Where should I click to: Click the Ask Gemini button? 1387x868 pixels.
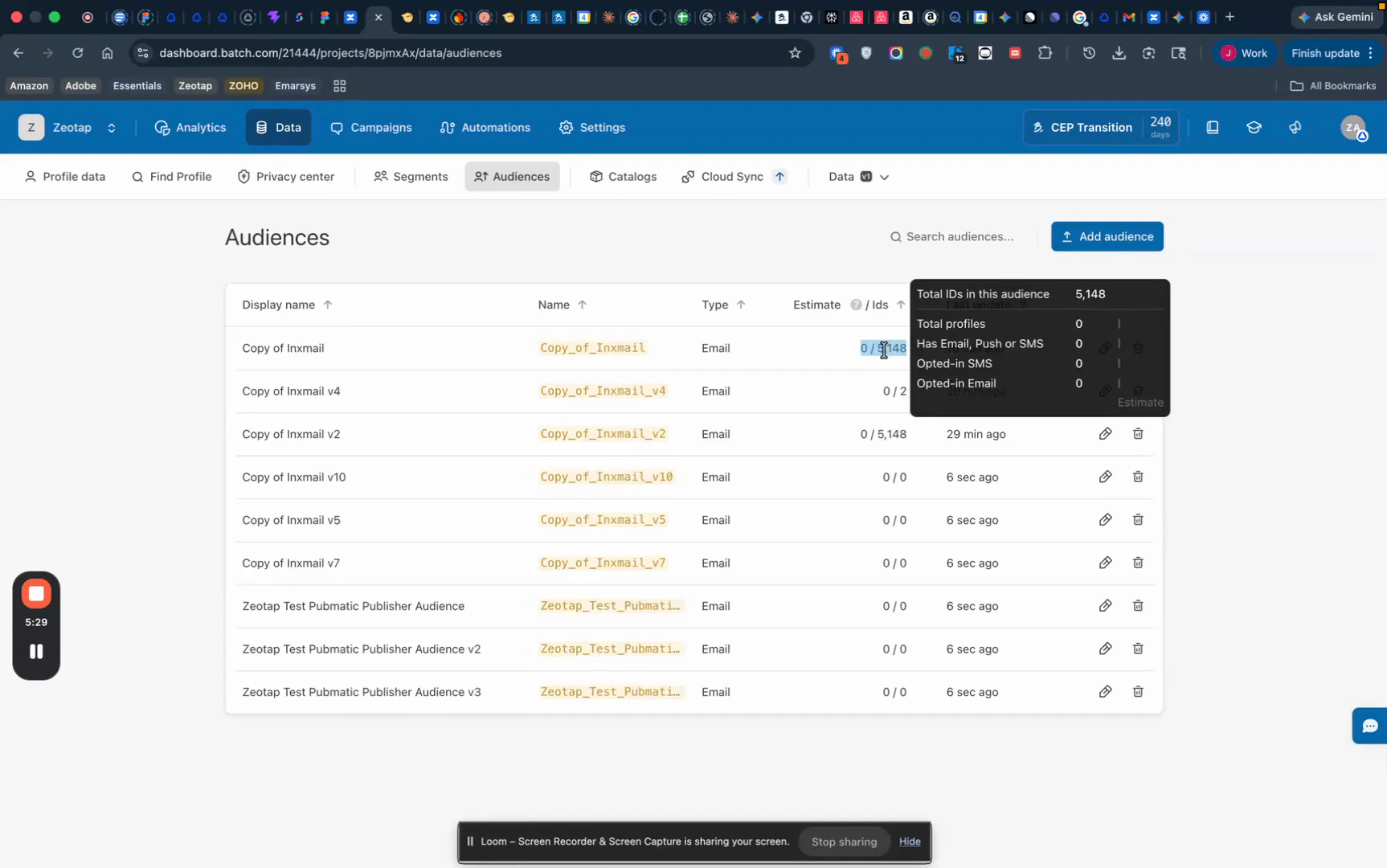[x=1335, y=17]
